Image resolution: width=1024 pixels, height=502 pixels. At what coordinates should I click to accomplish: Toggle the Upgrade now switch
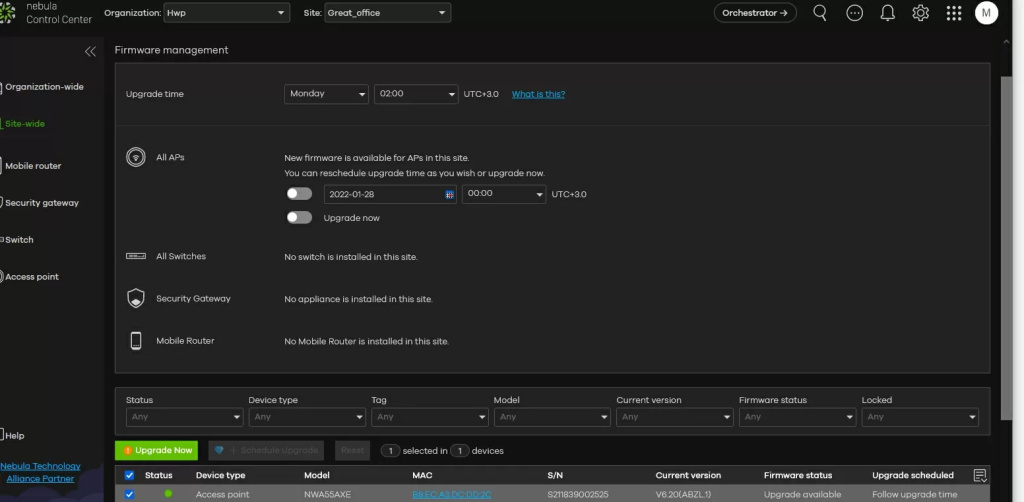(299, 217)
